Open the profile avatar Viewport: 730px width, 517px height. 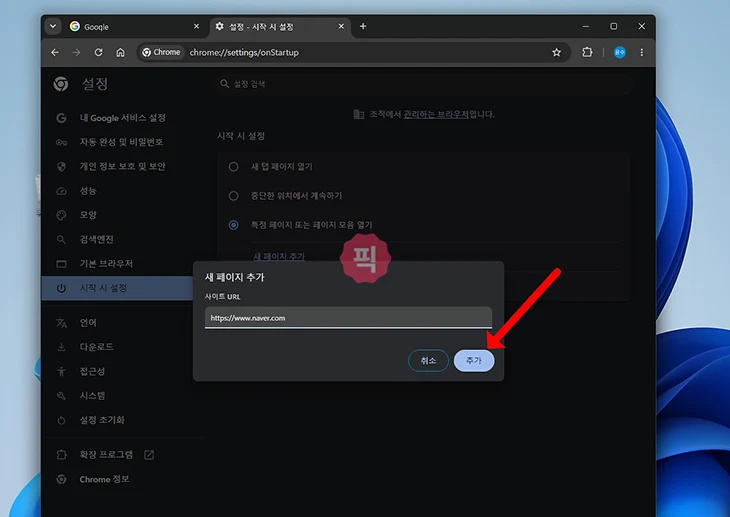(620, 52)
